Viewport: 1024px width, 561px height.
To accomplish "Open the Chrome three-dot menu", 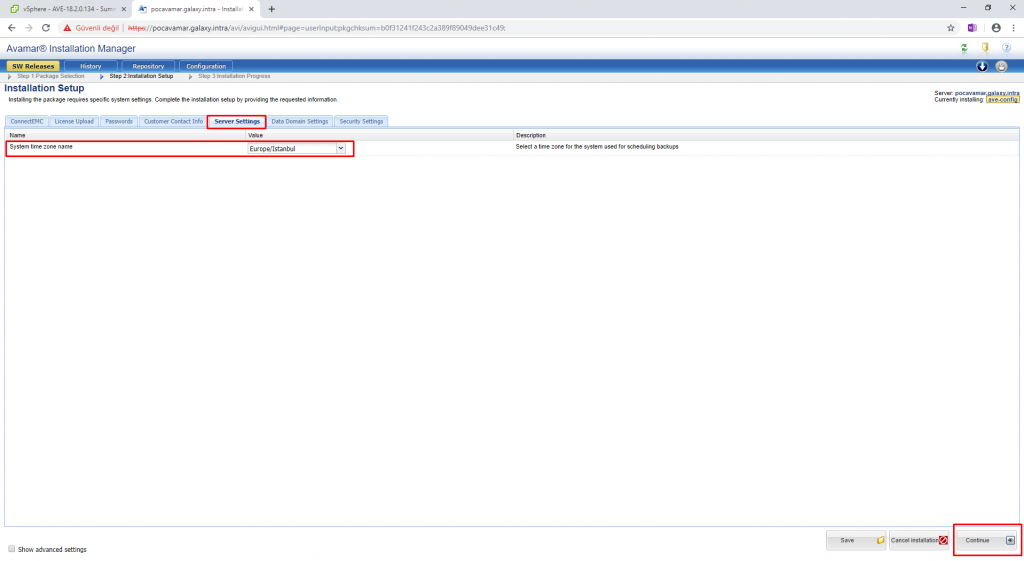I will pyautogui.click(x=1014, y=28).
